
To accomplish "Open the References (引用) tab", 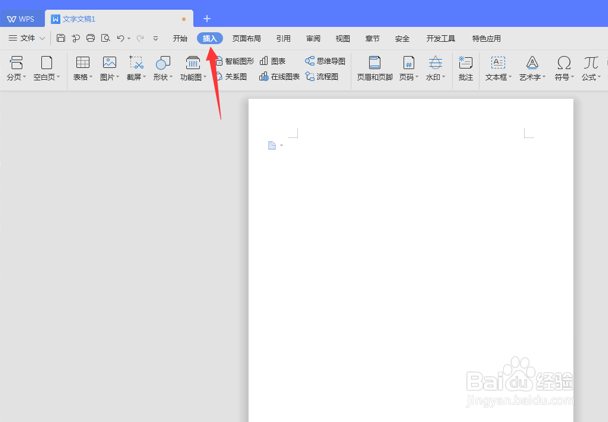I will coord(283,38).
